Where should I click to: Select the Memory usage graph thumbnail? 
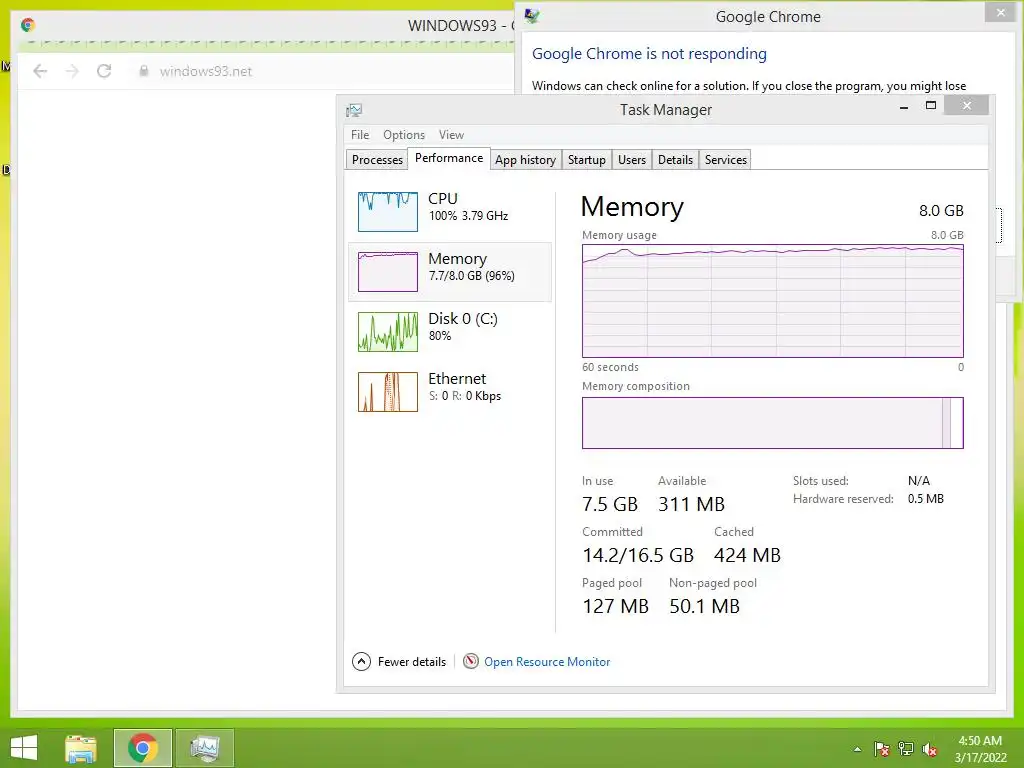[x=387, y=272]
